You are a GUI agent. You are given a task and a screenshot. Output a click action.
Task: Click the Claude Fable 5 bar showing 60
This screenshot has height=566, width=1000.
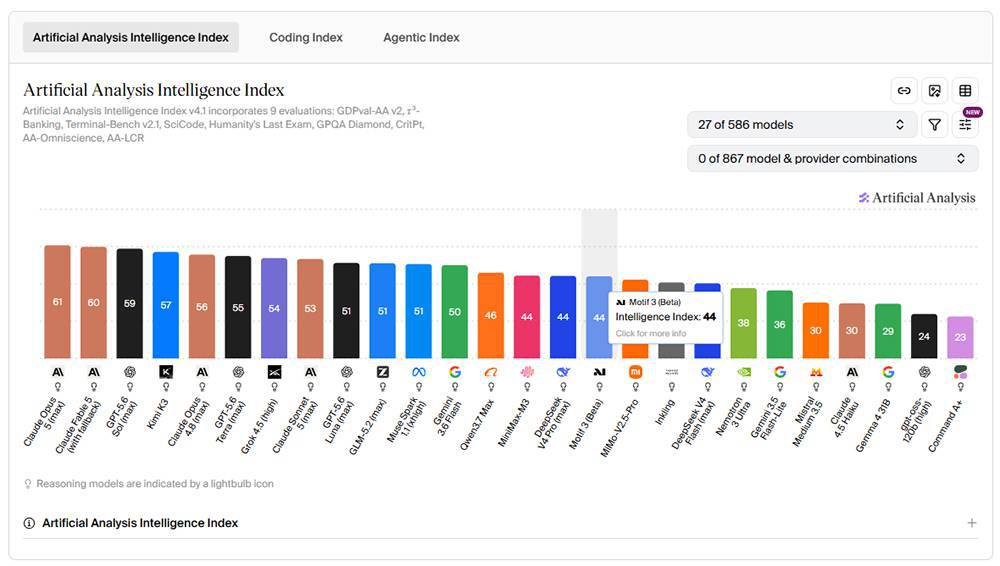tap(94, 302)
